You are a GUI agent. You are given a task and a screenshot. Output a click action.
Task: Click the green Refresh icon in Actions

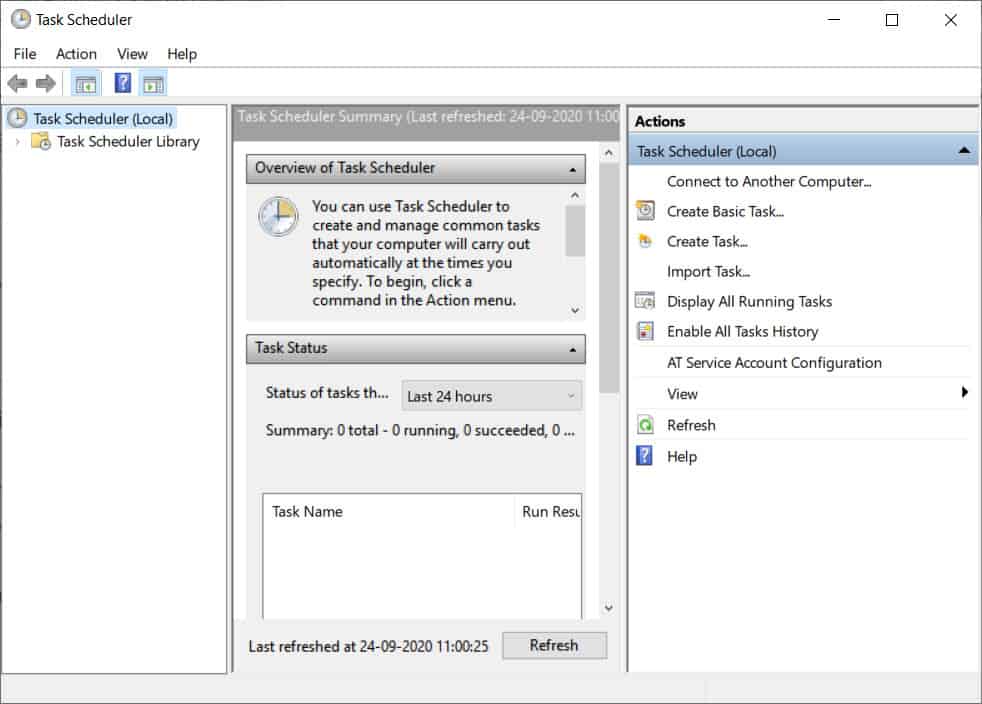[646, 425]
